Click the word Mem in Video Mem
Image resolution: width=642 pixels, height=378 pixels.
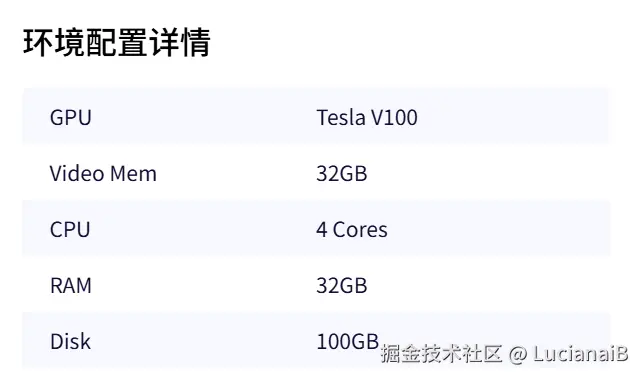(x=133, y=174)
